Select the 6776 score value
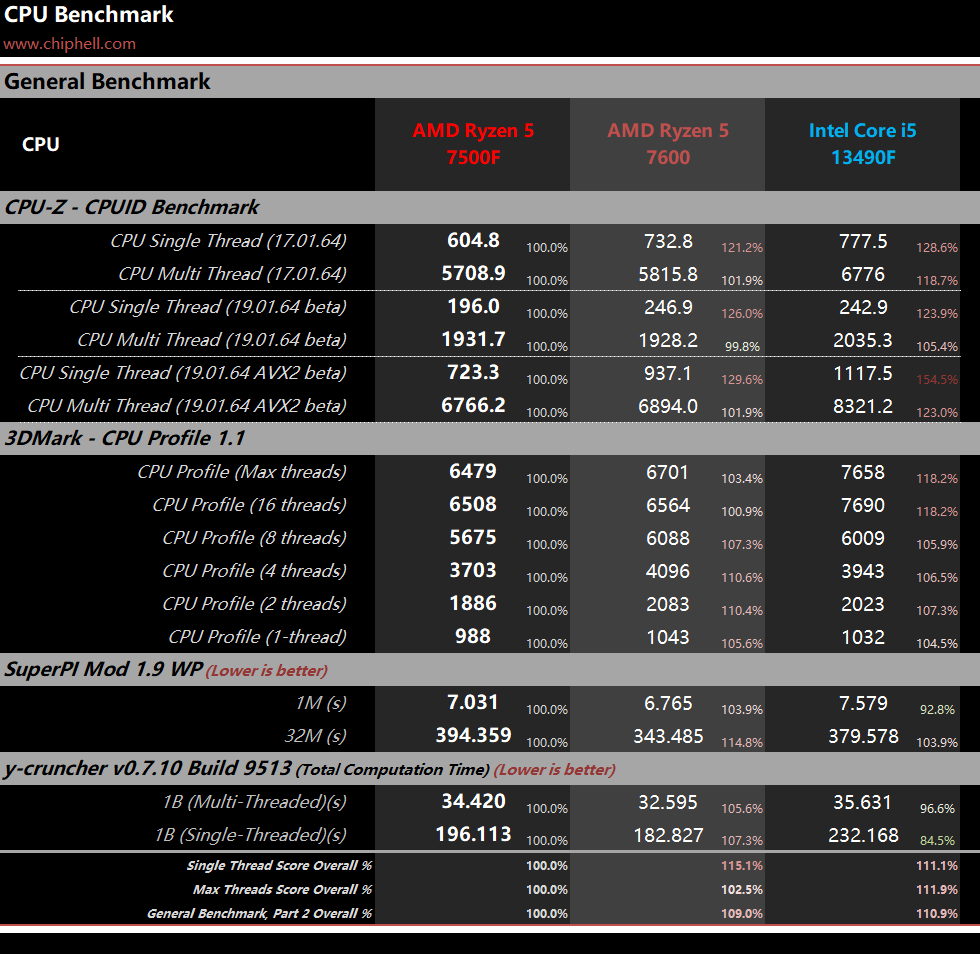This screenshot has width=980, height=954. (x=862, y=274)
